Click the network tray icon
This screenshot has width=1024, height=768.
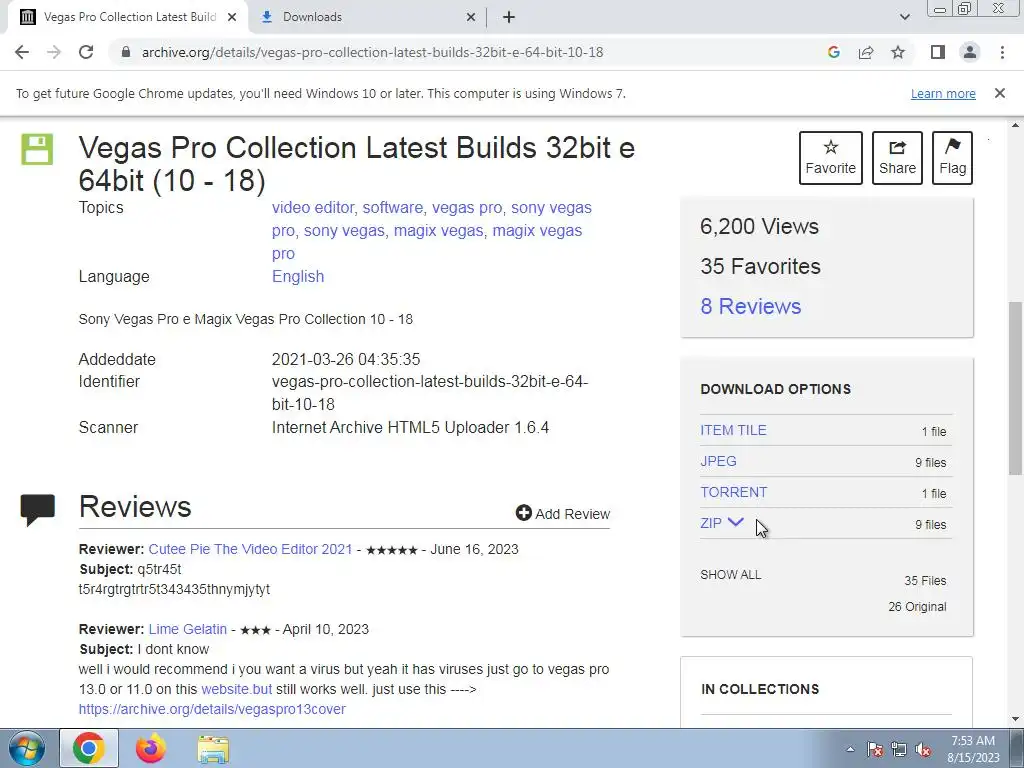point(899,750)
